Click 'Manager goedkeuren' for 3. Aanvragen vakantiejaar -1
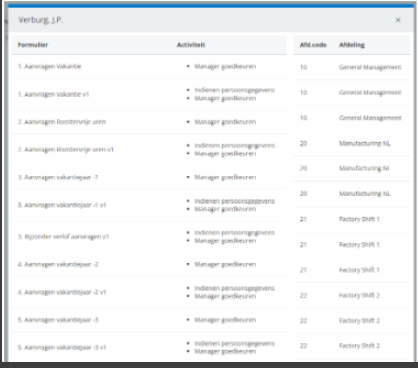Screen dimensions: 418x368 click(x=225, y=177)
